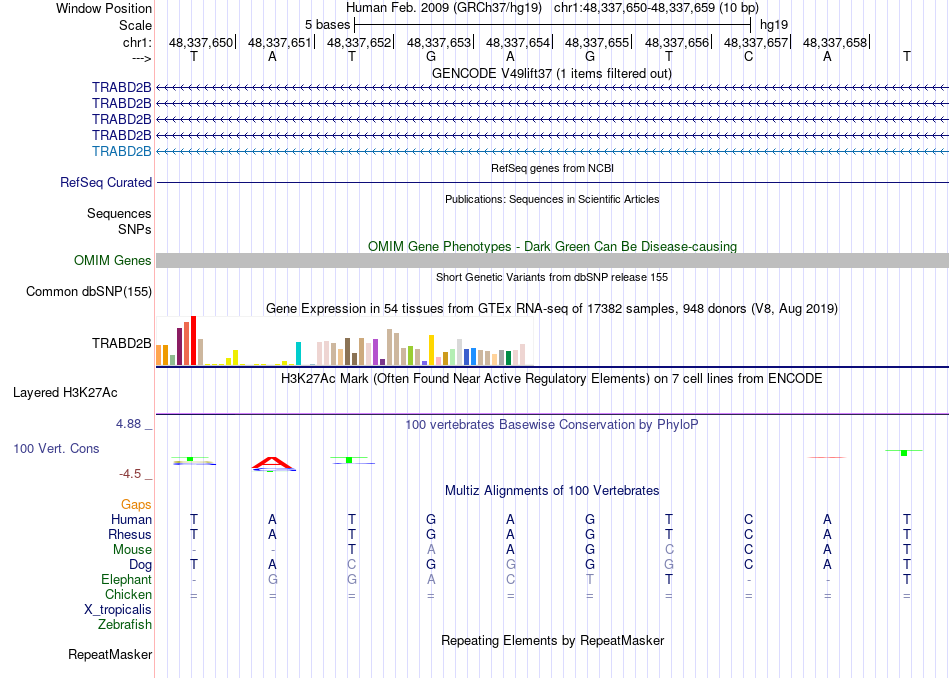Click the hg19 label beside scale bar
950x678 pixels.
click(x=774, y=25)
